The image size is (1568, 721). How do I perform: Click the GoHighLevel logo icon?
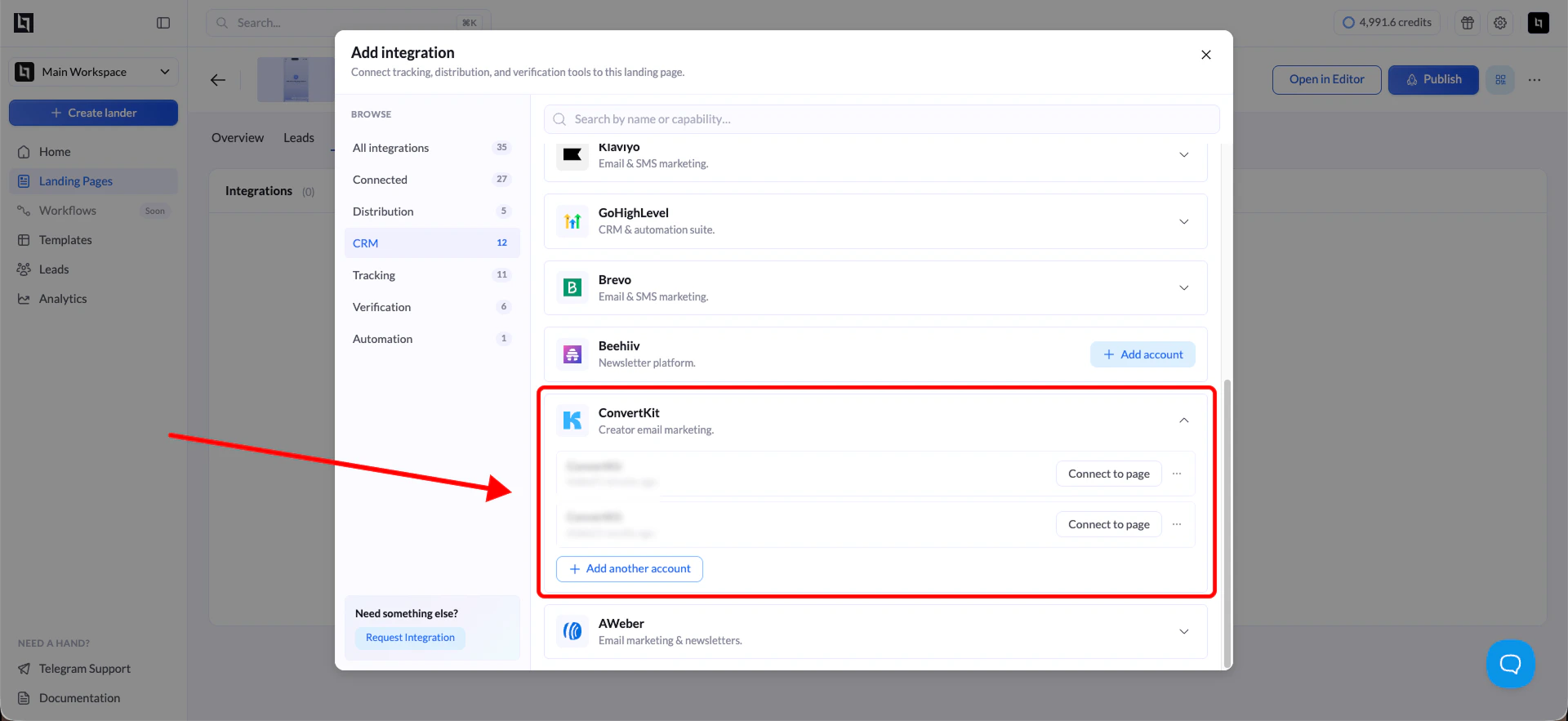[572, 221]
